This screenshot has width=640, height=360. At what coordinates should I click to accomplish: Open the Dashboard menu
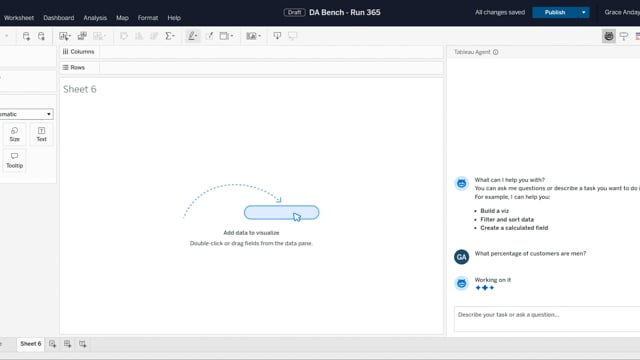click(x=59, y=18)
